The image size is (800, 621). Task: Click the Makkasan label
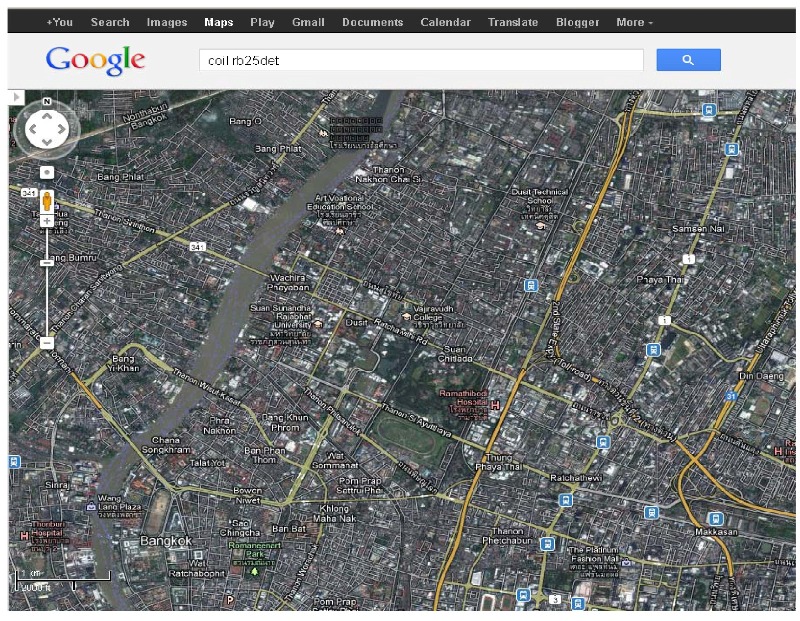(x=716, y=532)
